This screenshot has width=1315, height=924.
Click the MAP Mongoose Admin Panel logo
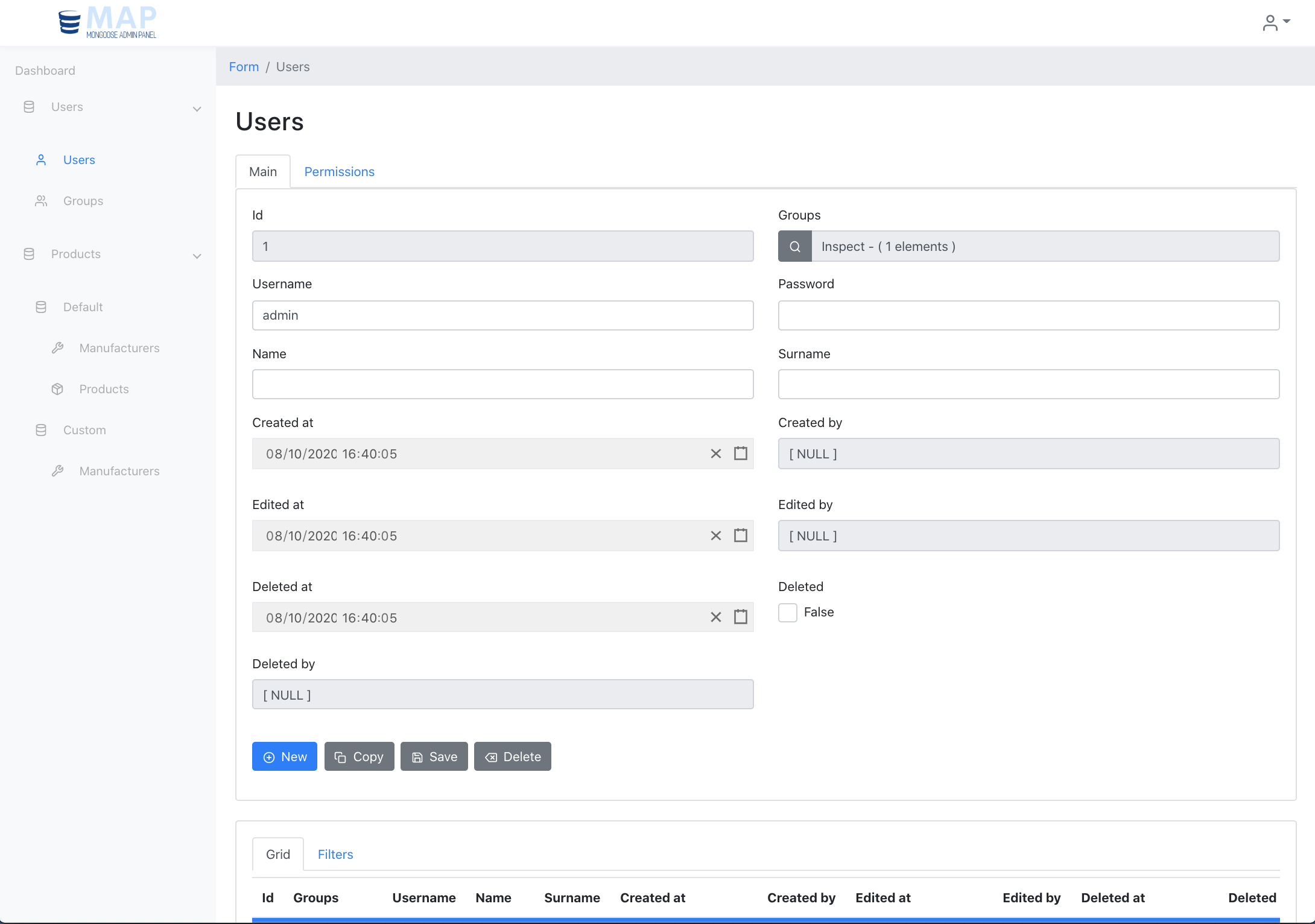tap(107, 22)
